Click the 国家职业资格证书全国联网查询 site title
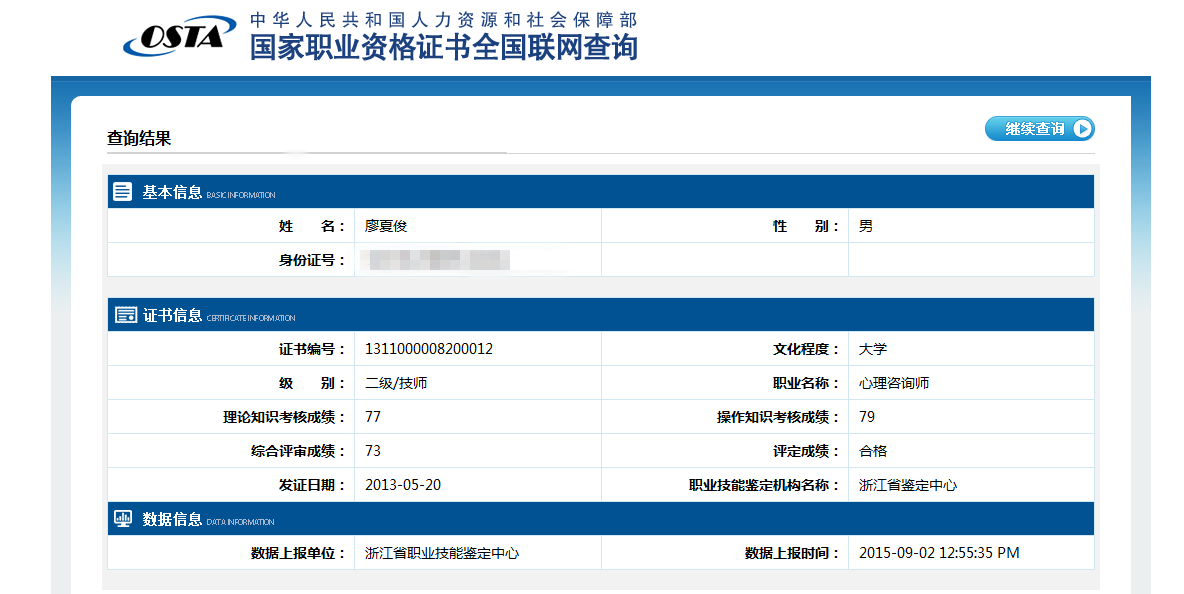 tap(443, 47)
